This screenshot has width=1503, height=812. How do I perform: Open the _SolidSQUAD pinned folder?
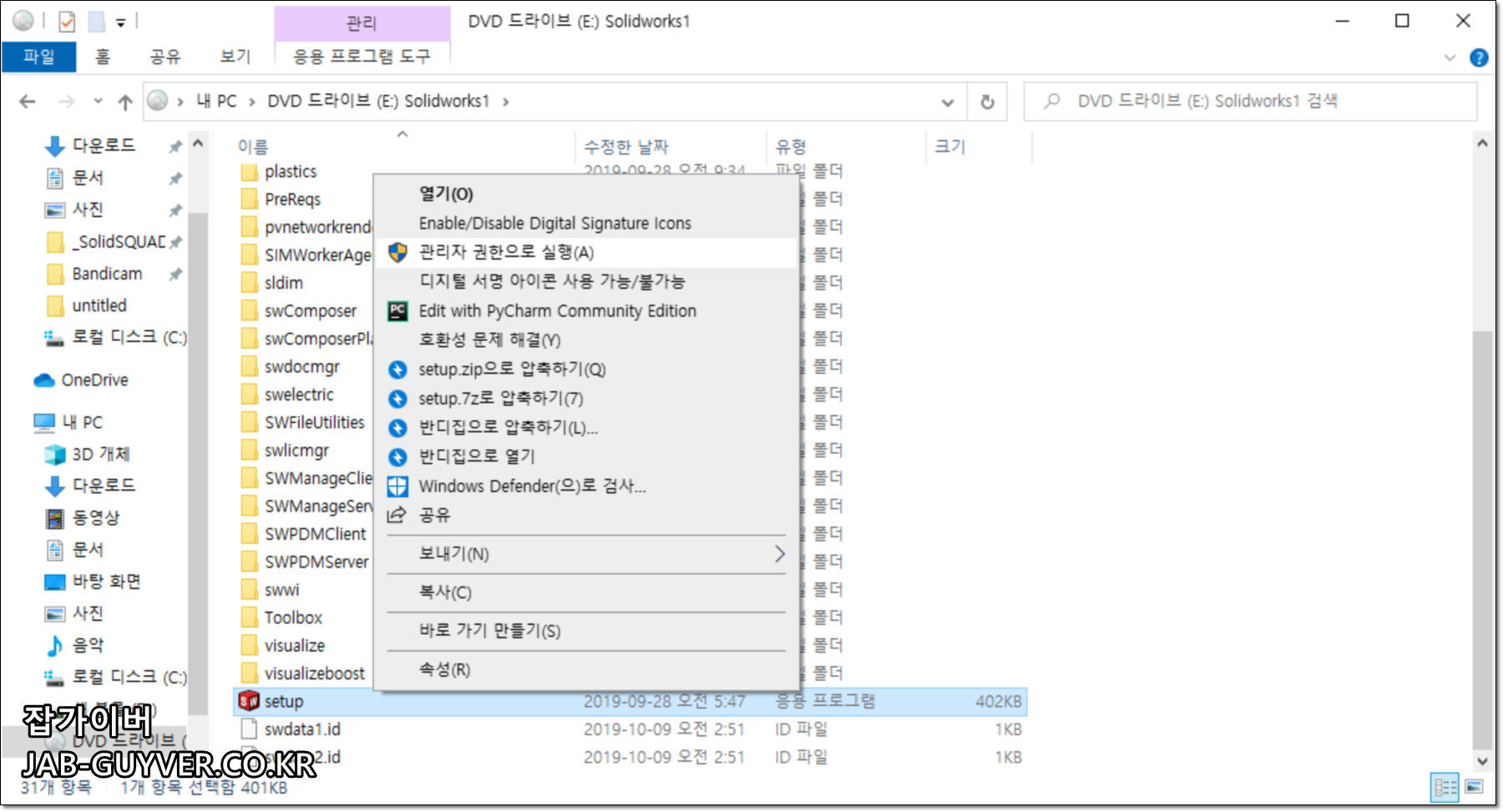119,241
